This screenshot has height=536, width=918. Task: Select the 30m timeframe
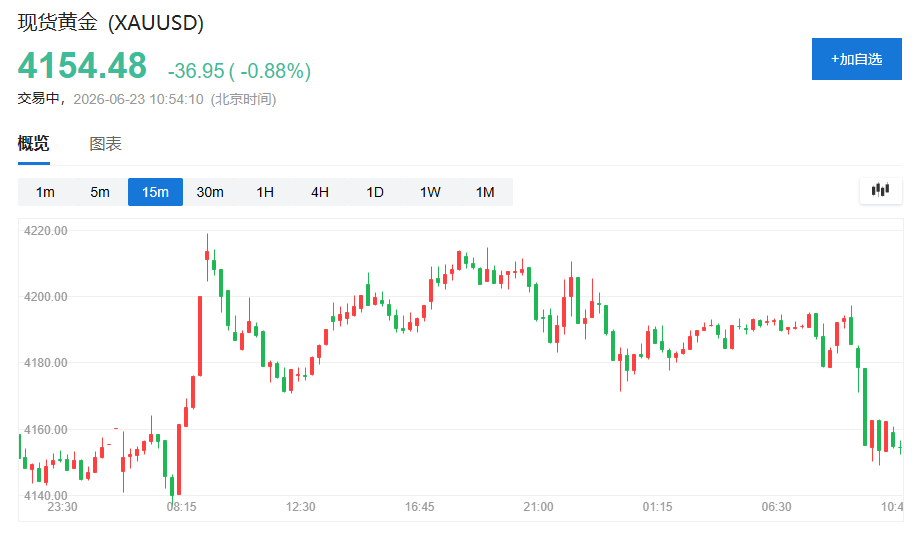(210, 192)
